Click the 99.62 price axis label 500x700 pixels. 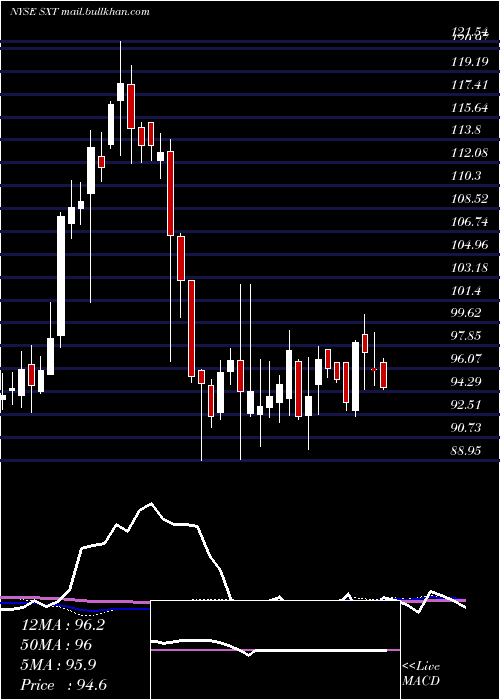coord(466,312)
